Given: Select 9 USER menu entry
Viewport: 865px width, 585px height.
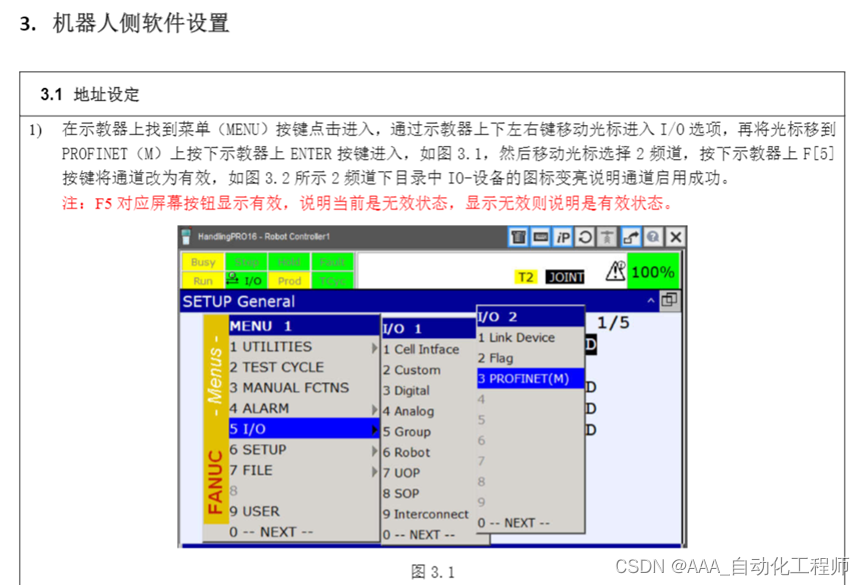Looking at the screenshot, I should (x=304, y=512).
